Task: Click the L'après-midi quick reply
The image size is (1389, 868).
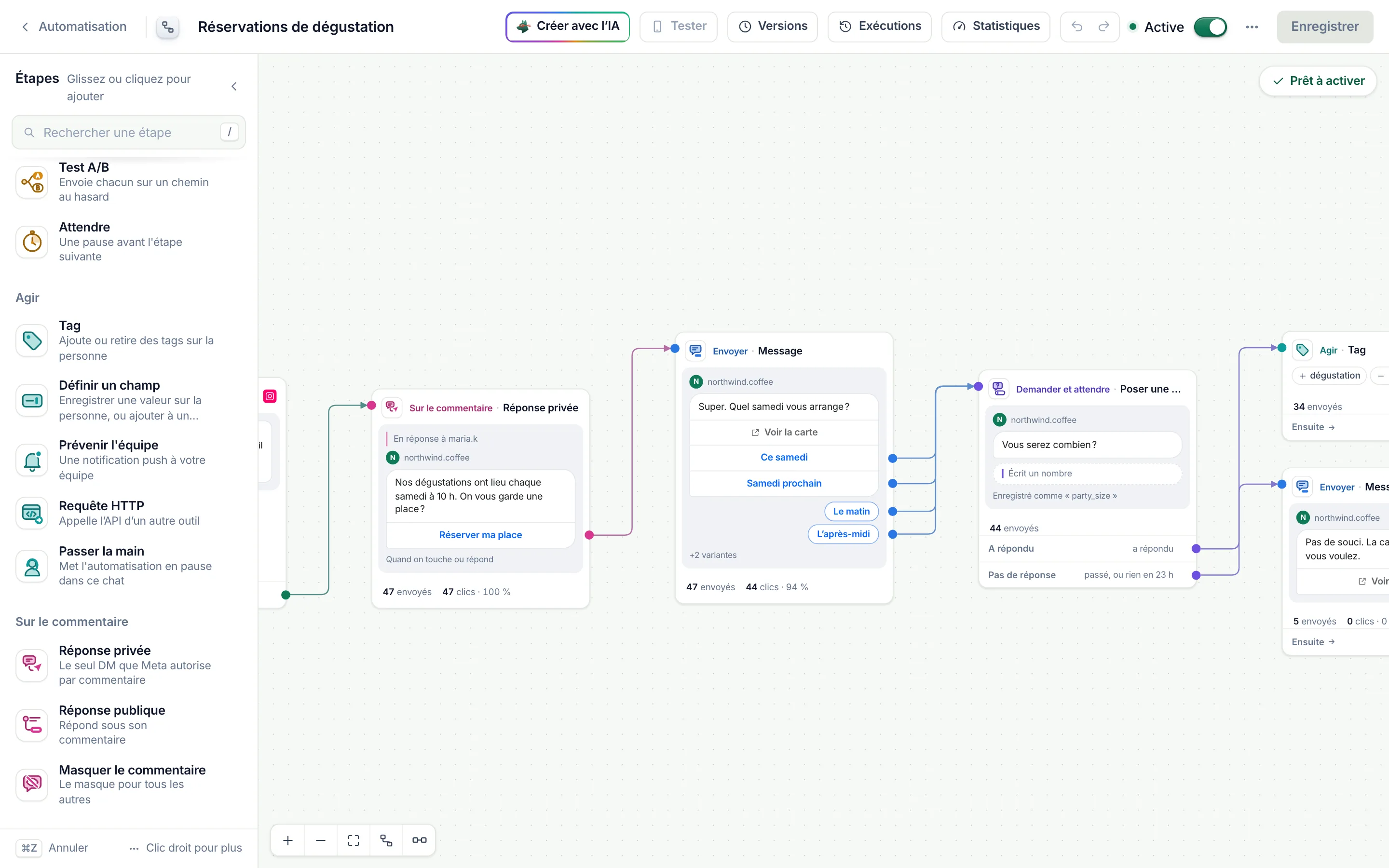Action: pyautogui.click(x=843, y=534)
